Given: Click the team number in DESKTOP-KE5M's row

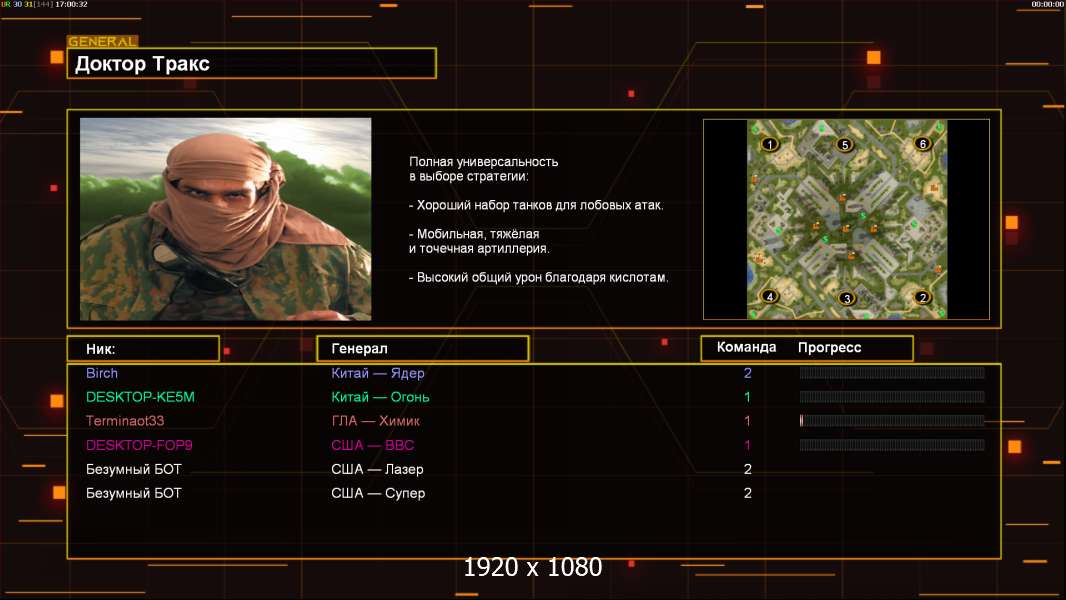Looking at the screenshot, I should (748, 397).
